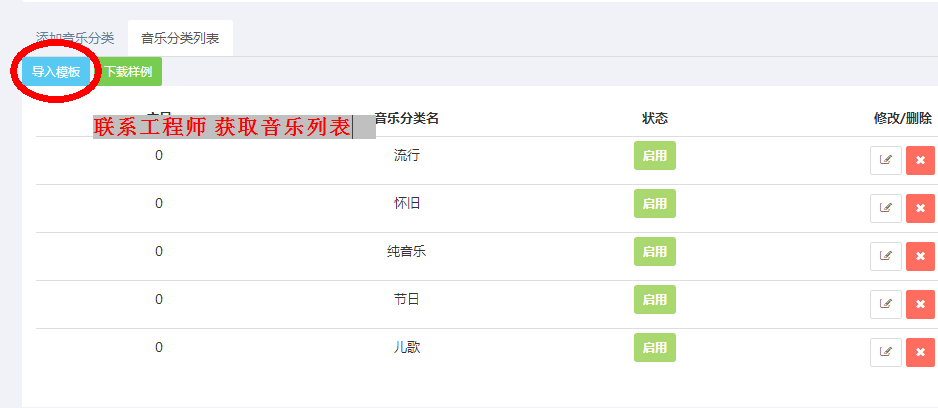Click the edit icon for 流行 row
The image size is (938, 408).
(x=885, y=160)
